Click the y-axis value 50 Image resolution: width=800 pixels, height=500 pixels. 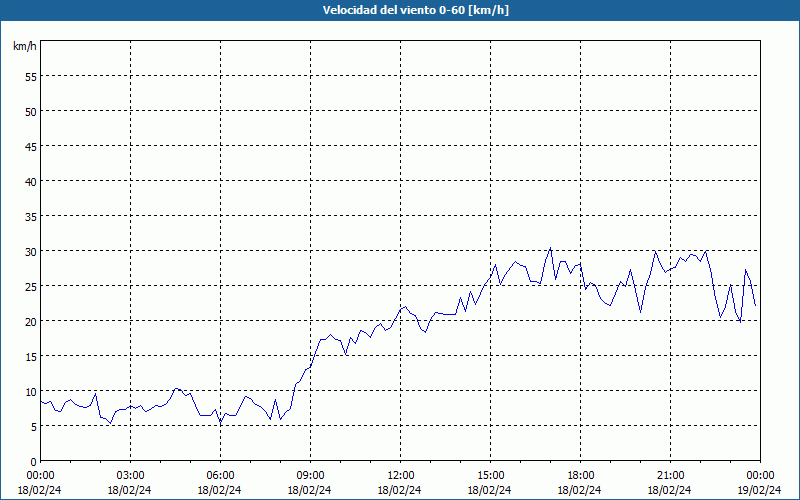[31, 112]
